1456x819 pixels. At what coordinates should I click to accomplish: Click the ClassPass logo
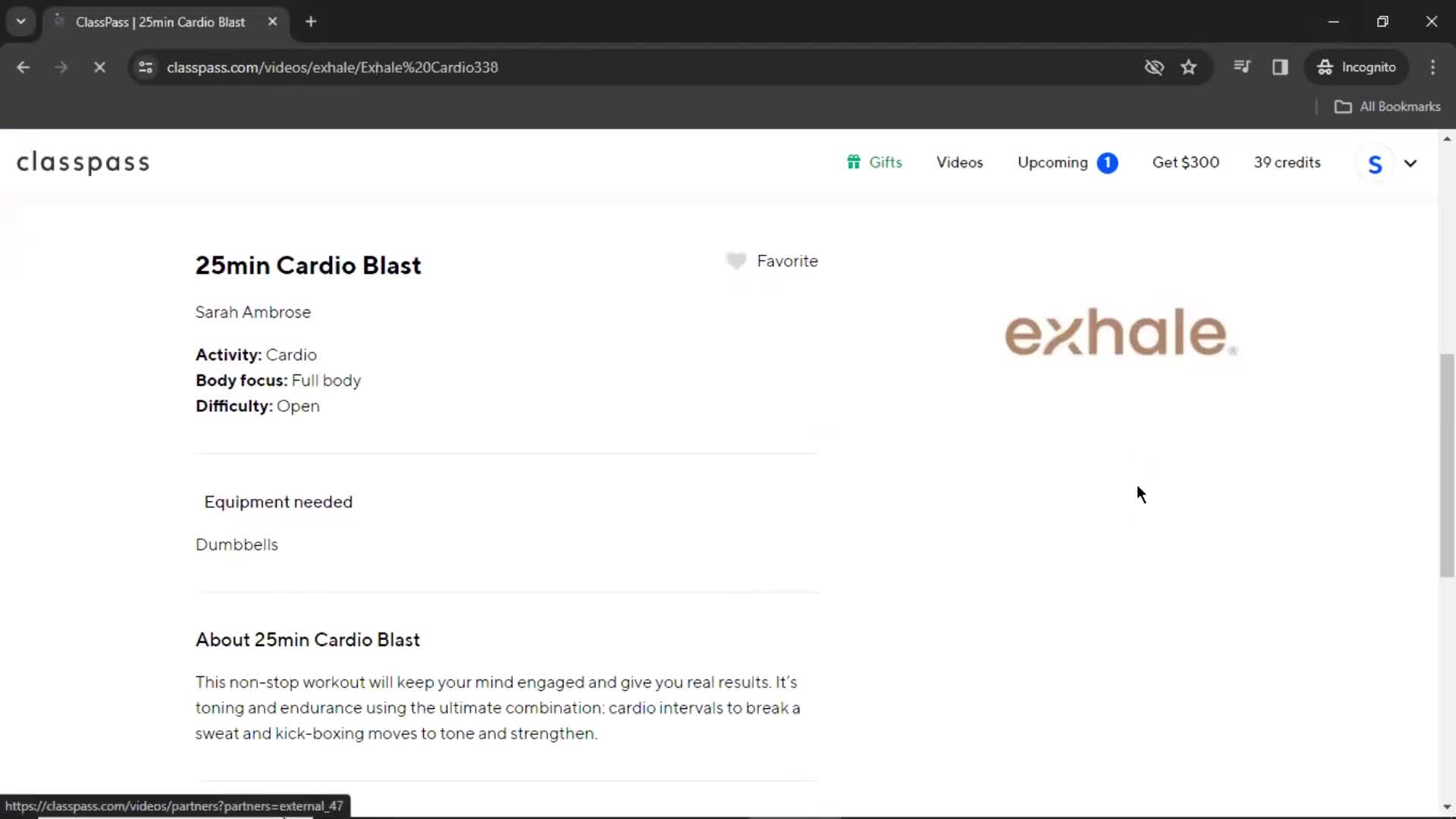(83, 162)
